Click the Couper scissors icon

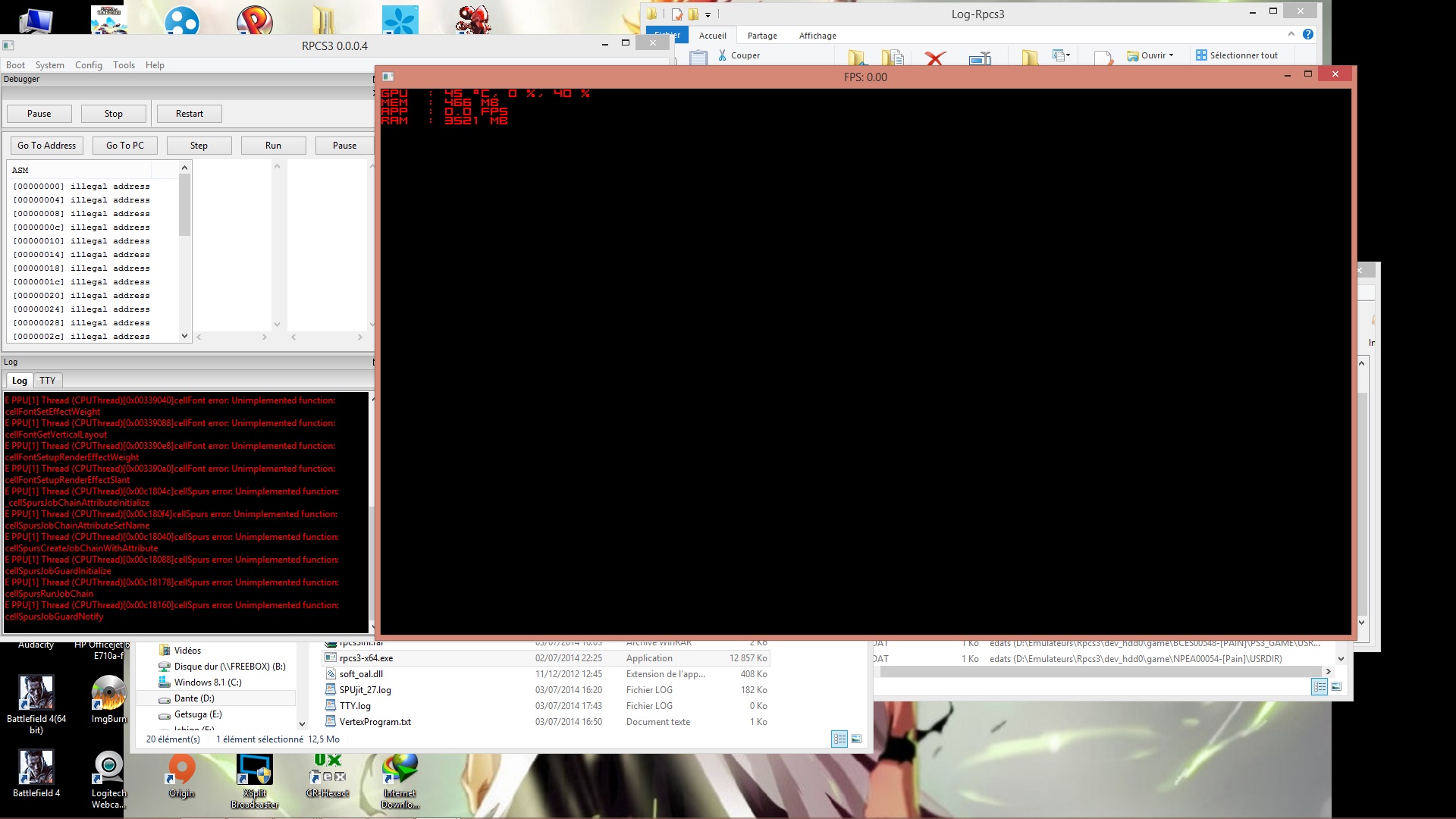[722, 55]
